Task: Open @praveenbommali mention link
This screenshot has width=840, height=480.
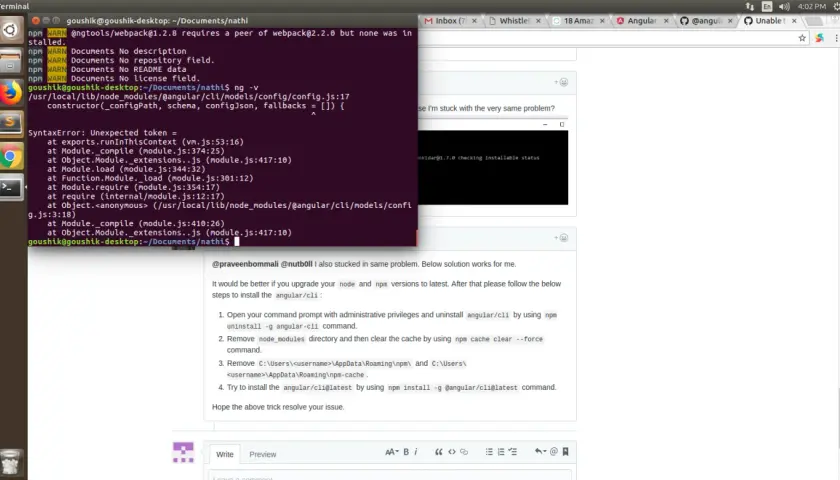Action: point(245,264)
